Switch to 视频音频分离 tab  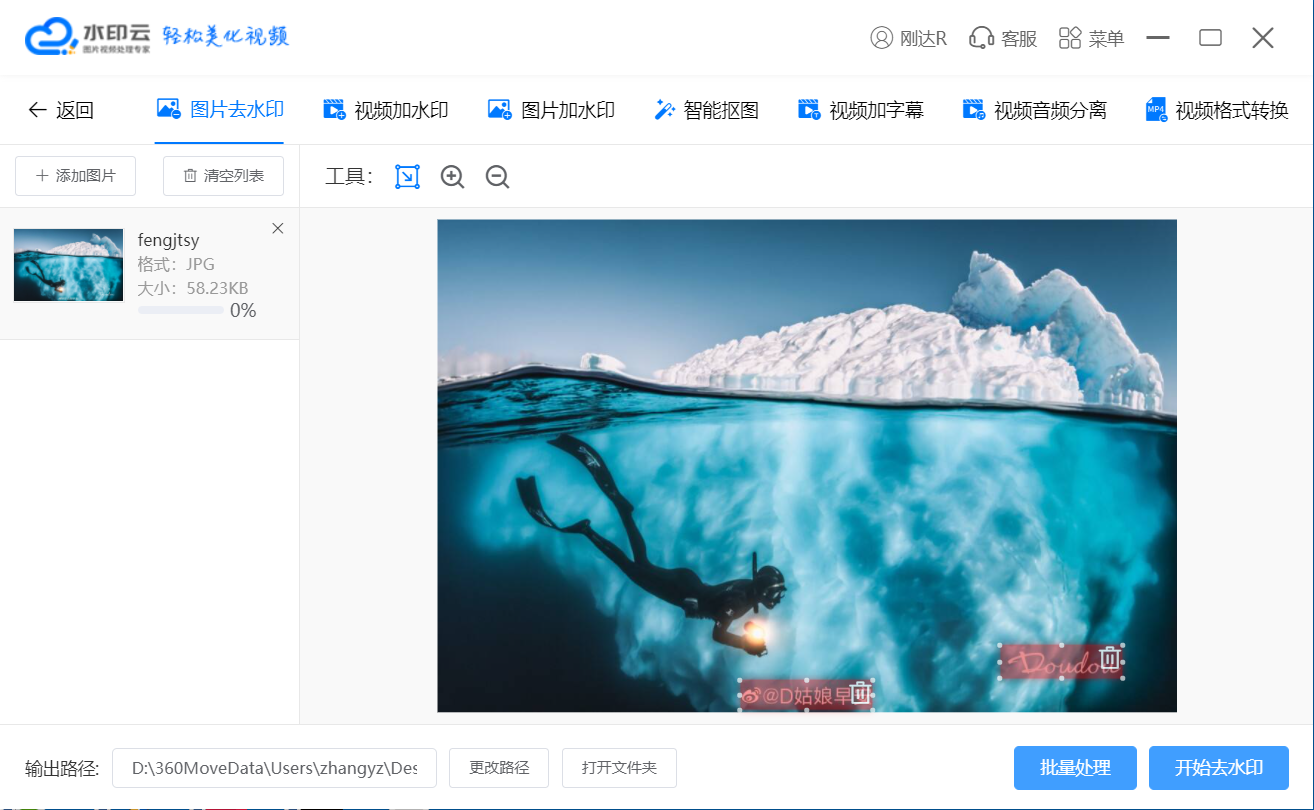(x=1034, y=110)
